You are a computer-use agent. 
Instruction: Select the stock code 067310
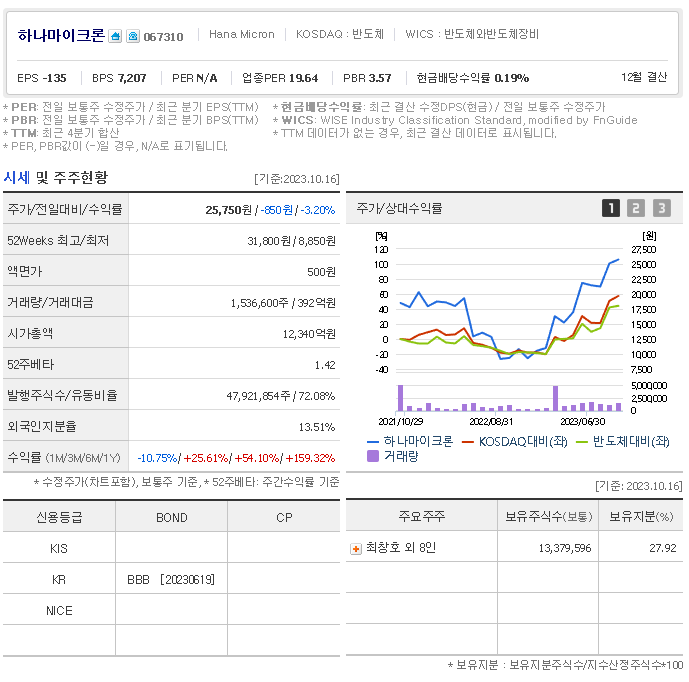pos(163,37)
